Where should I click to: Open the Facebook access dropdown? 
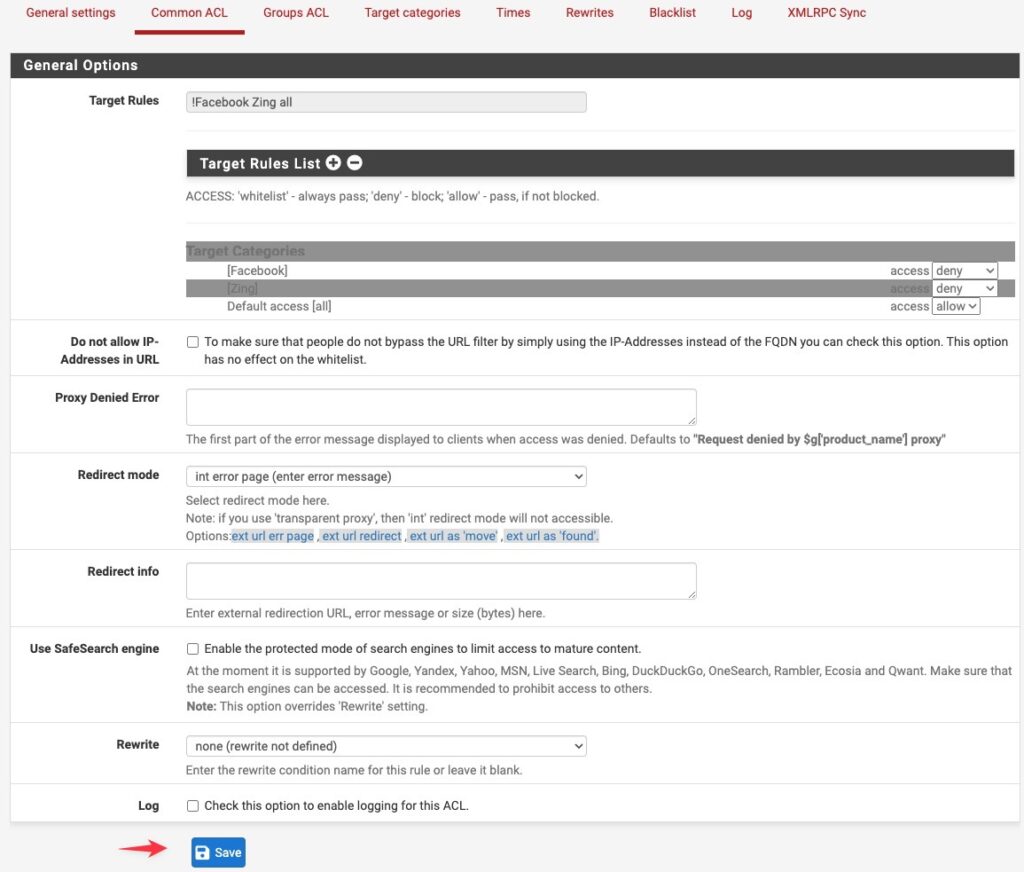[965, 270]
